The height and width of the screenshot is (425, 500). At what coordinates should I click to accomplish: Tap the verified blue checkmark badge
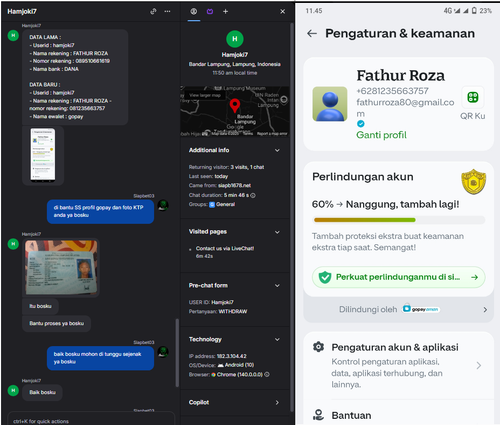pyautogui.click(x=360, y=124)
